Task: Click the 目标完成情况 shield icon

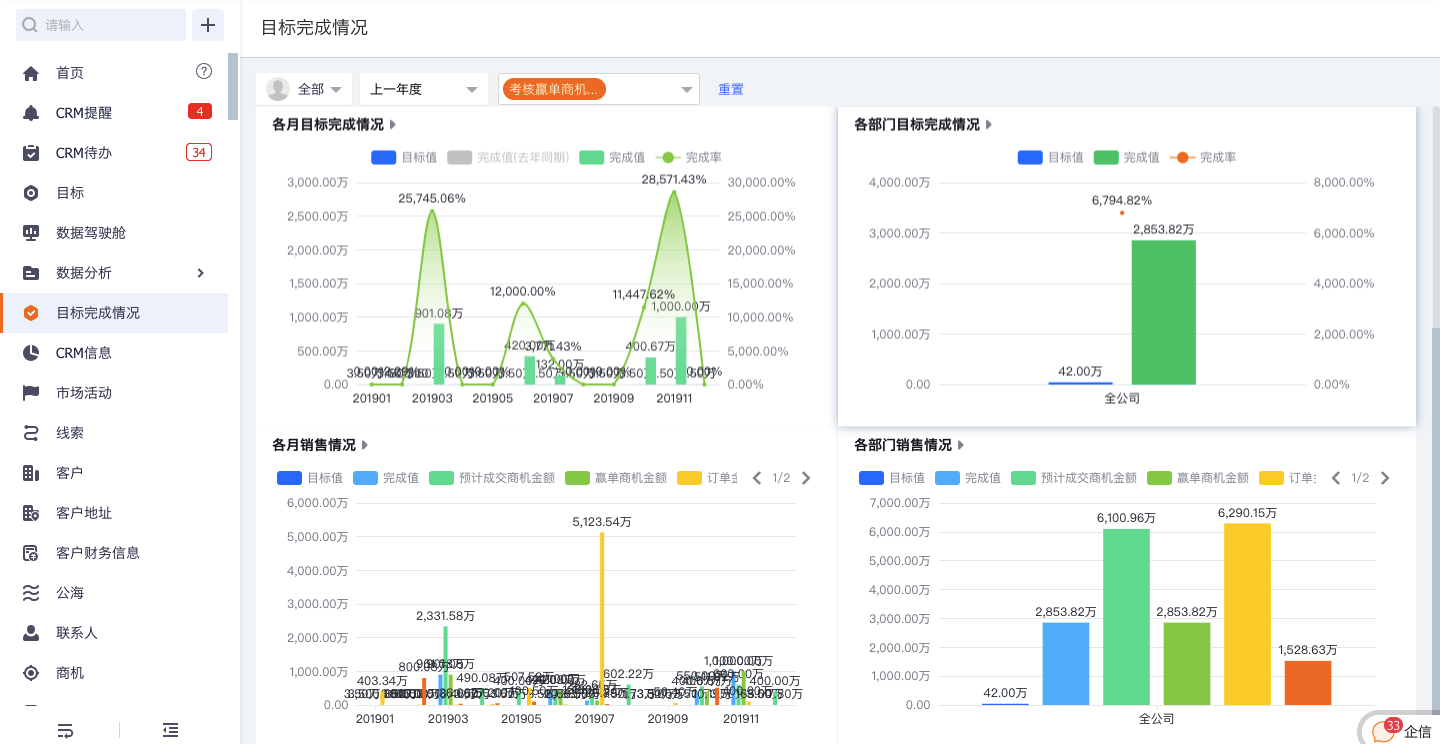Action: coord(31,313)
